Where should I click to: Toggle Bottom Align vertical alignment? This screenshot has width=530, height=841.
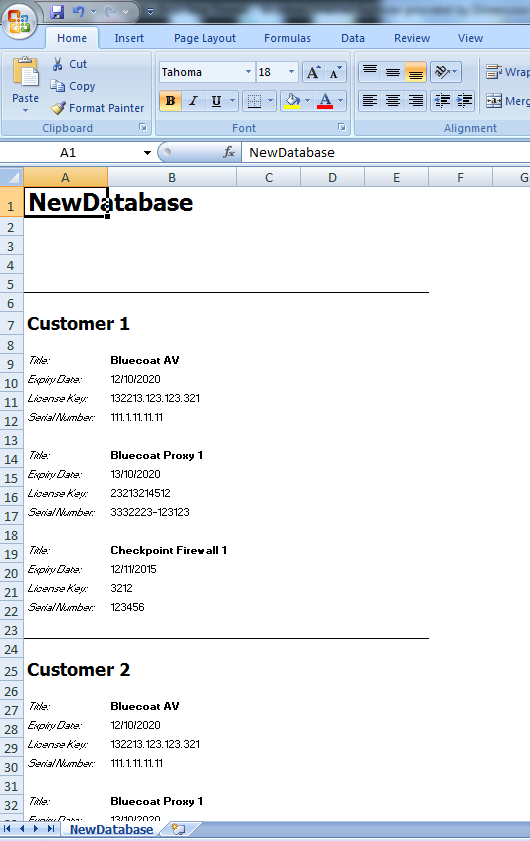point(416,72)
